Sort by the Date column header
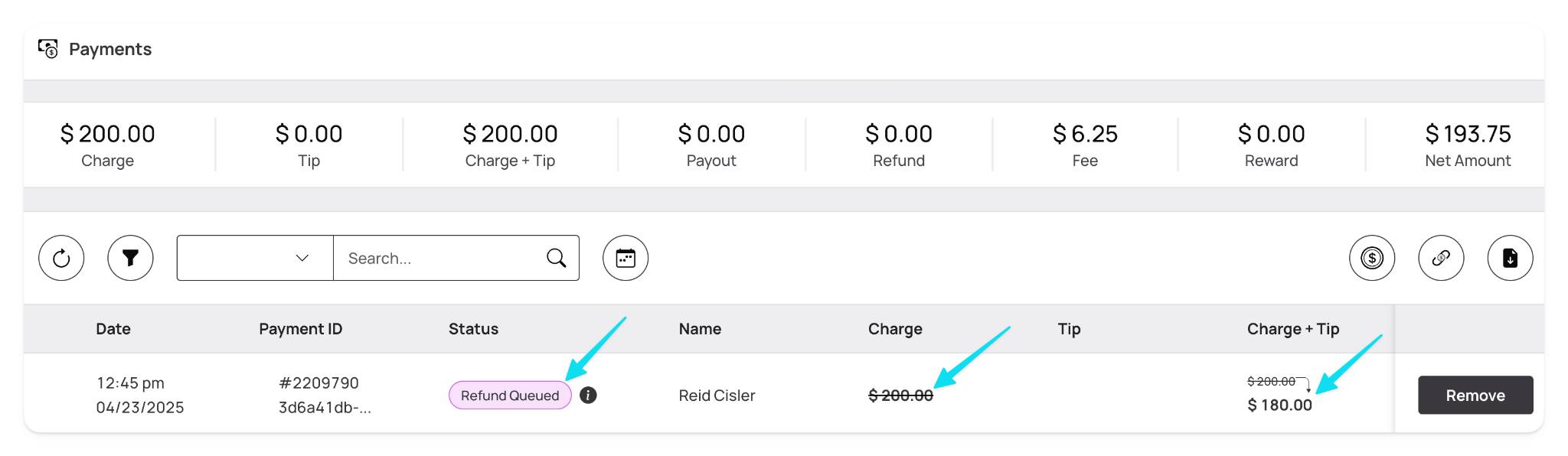This screenshot has width=1568, height=456. pos(113,329)
